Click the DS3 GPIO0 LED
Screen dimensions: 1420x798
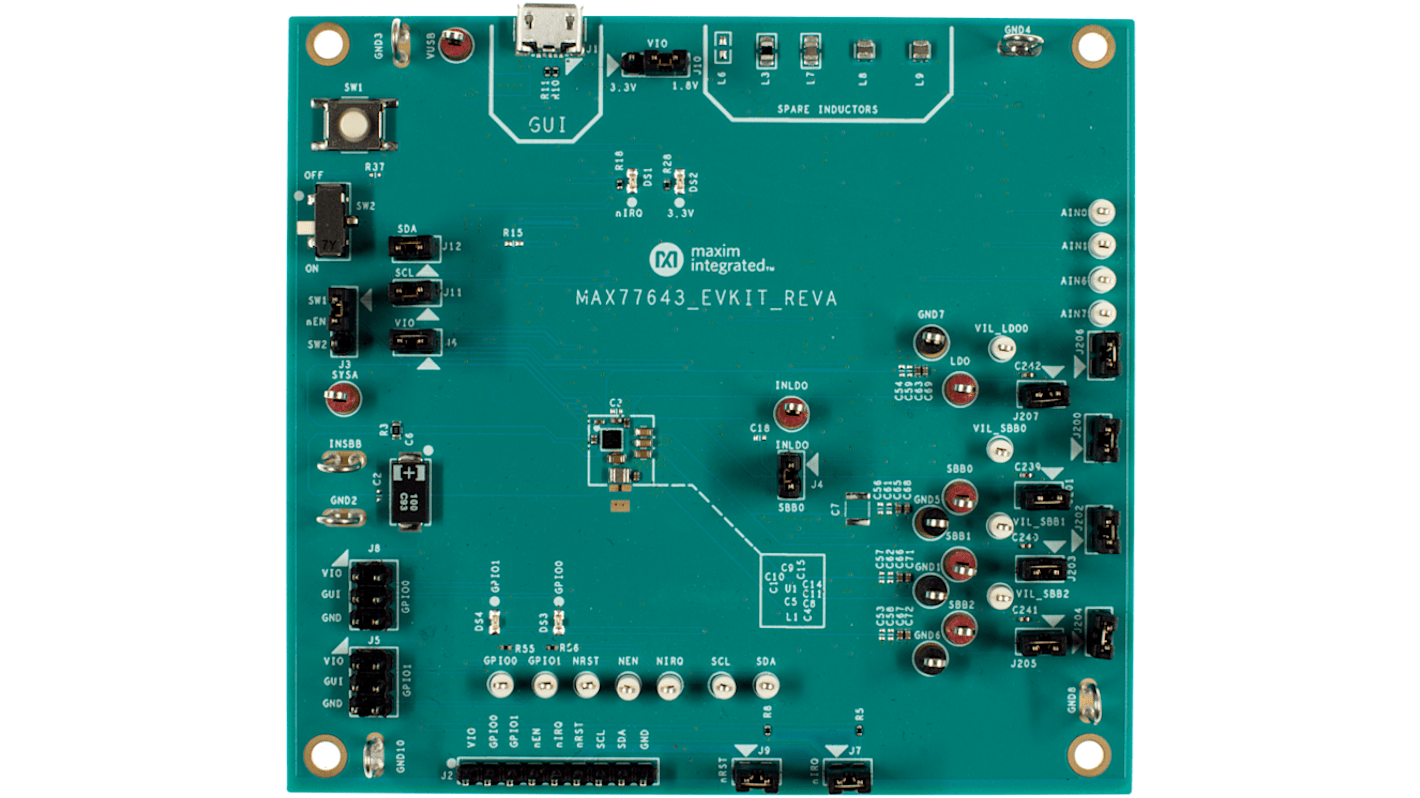559,623
